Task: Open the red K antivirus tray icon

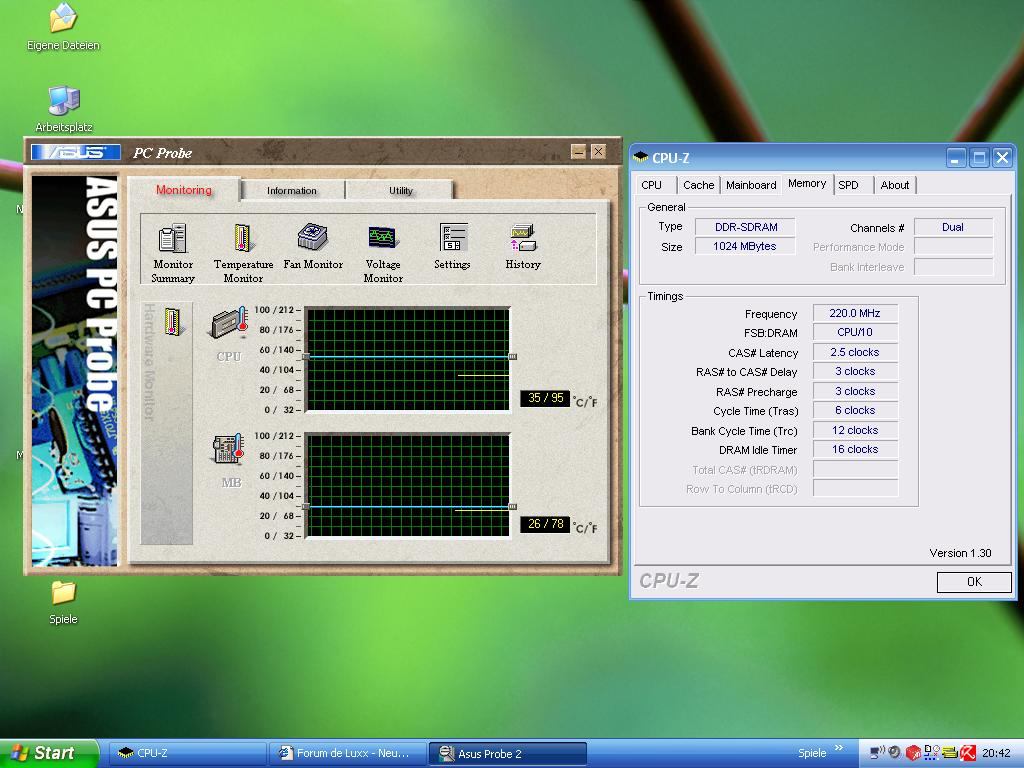Action: click(x=967, y=753)
